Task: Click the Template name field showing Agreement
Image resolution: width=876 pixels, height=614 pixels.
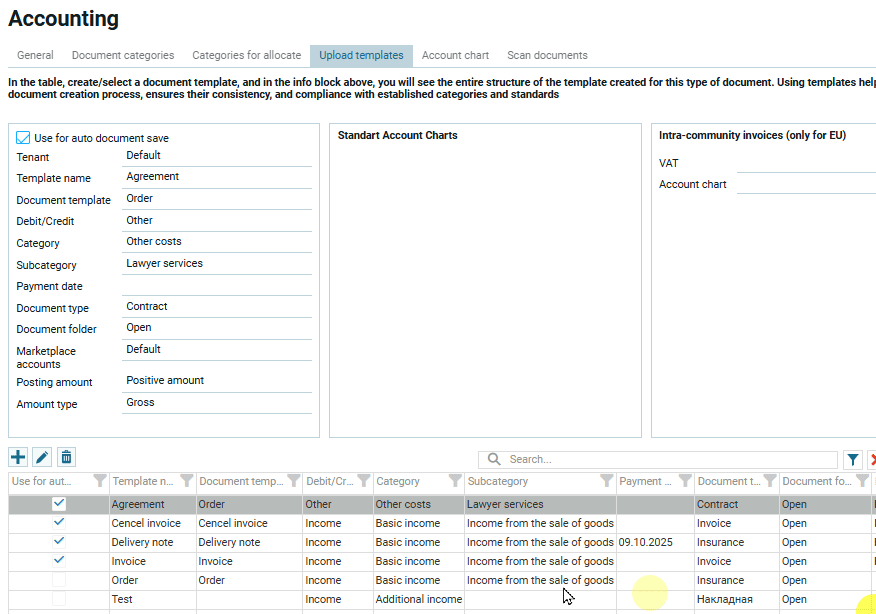Action: [217, 177]
